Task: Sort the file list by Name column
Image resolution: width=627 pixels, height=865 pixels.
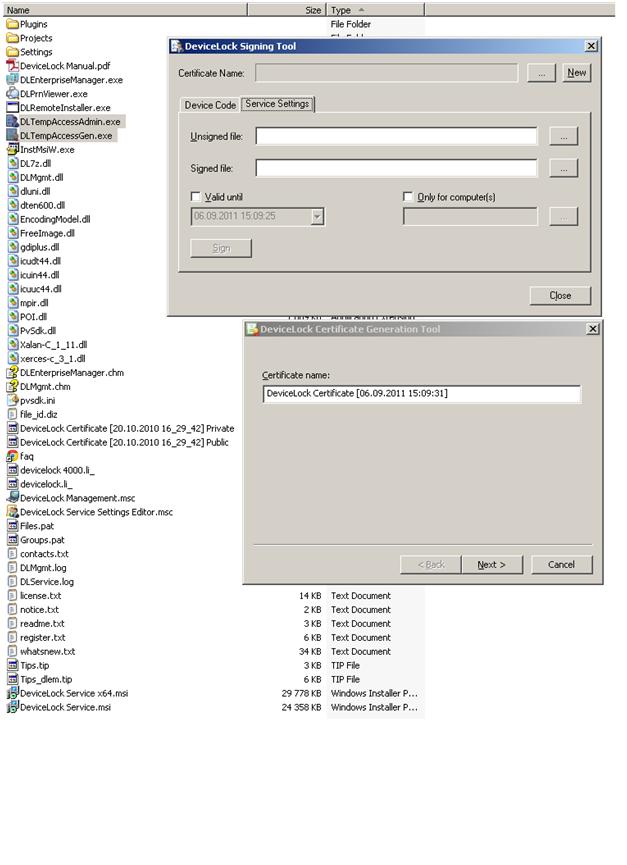Action: [x=125, y=10]
